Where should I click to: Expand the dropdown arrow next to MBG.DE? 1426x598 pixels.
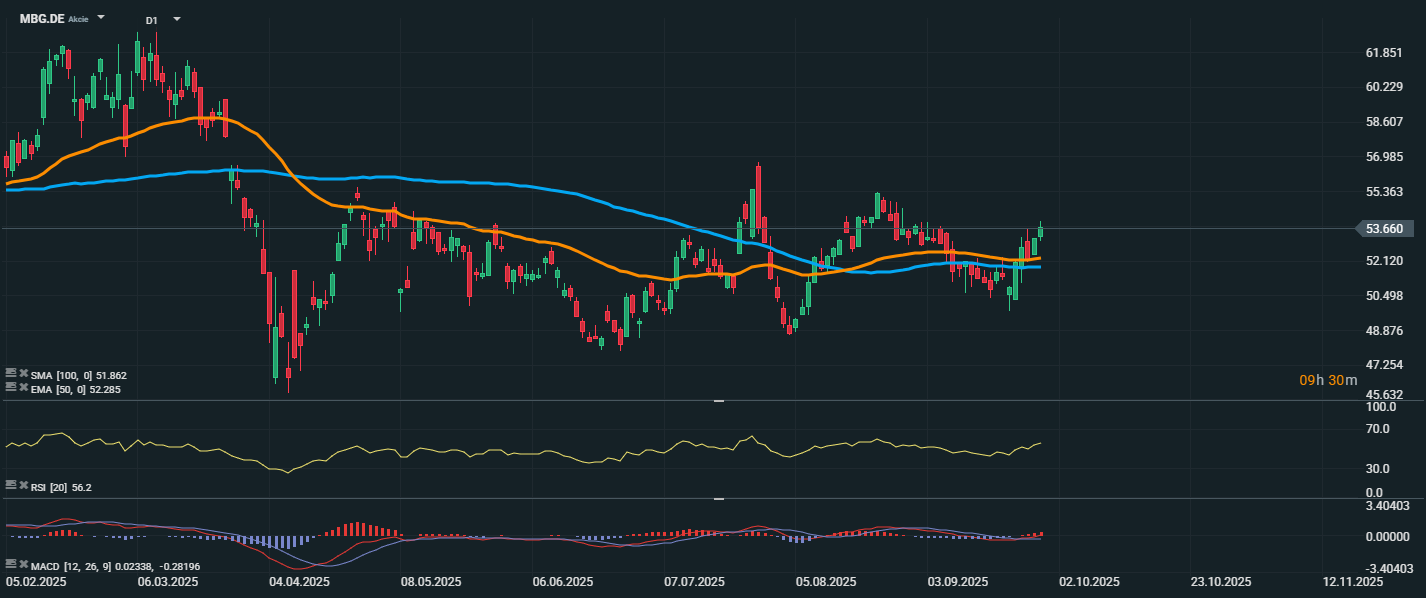[x=101, y=18]
